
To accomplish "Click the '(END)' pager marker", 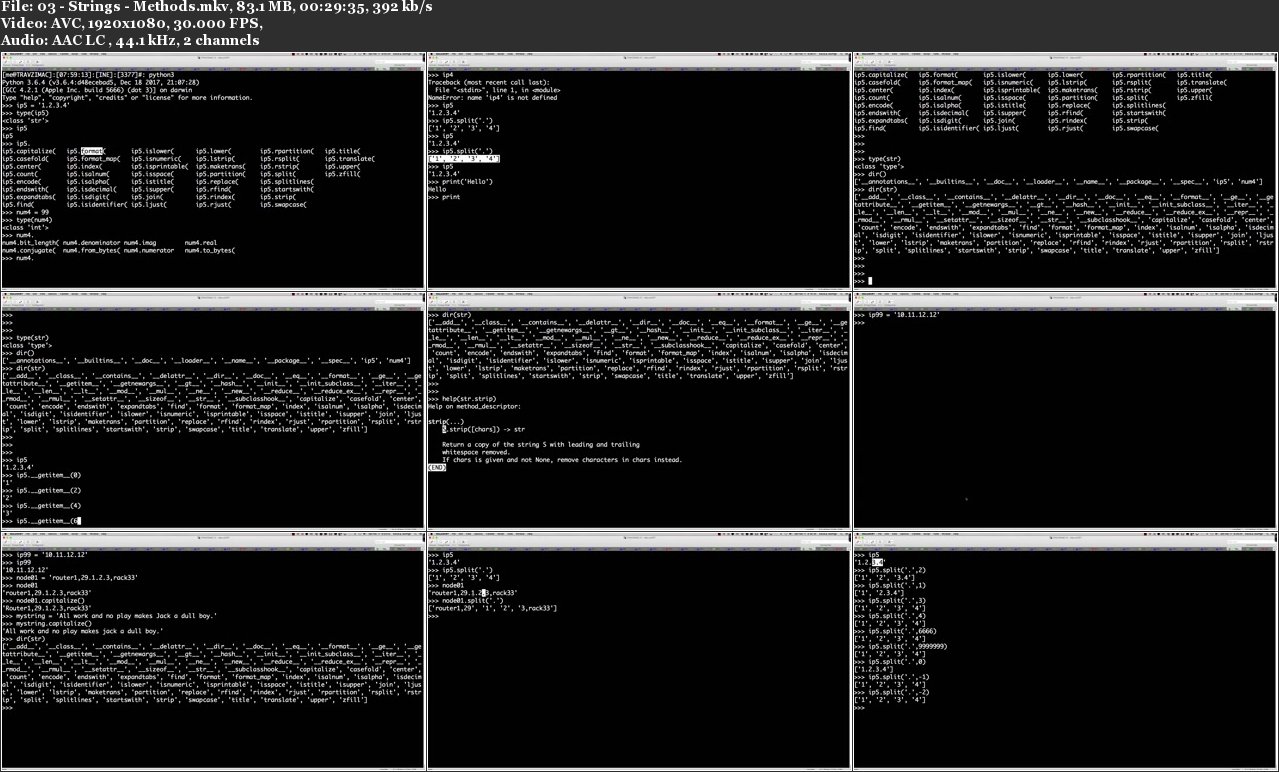I will click(437, 467).
